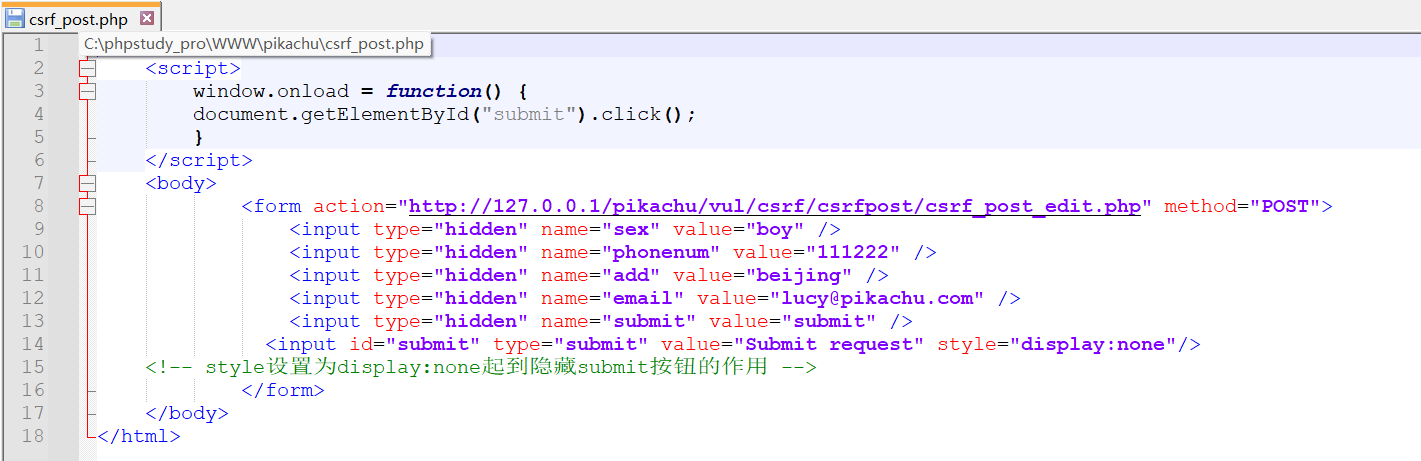Click the "<form" tag name on line 8
The image size is (1421, 461).
(x=271, y=206)
